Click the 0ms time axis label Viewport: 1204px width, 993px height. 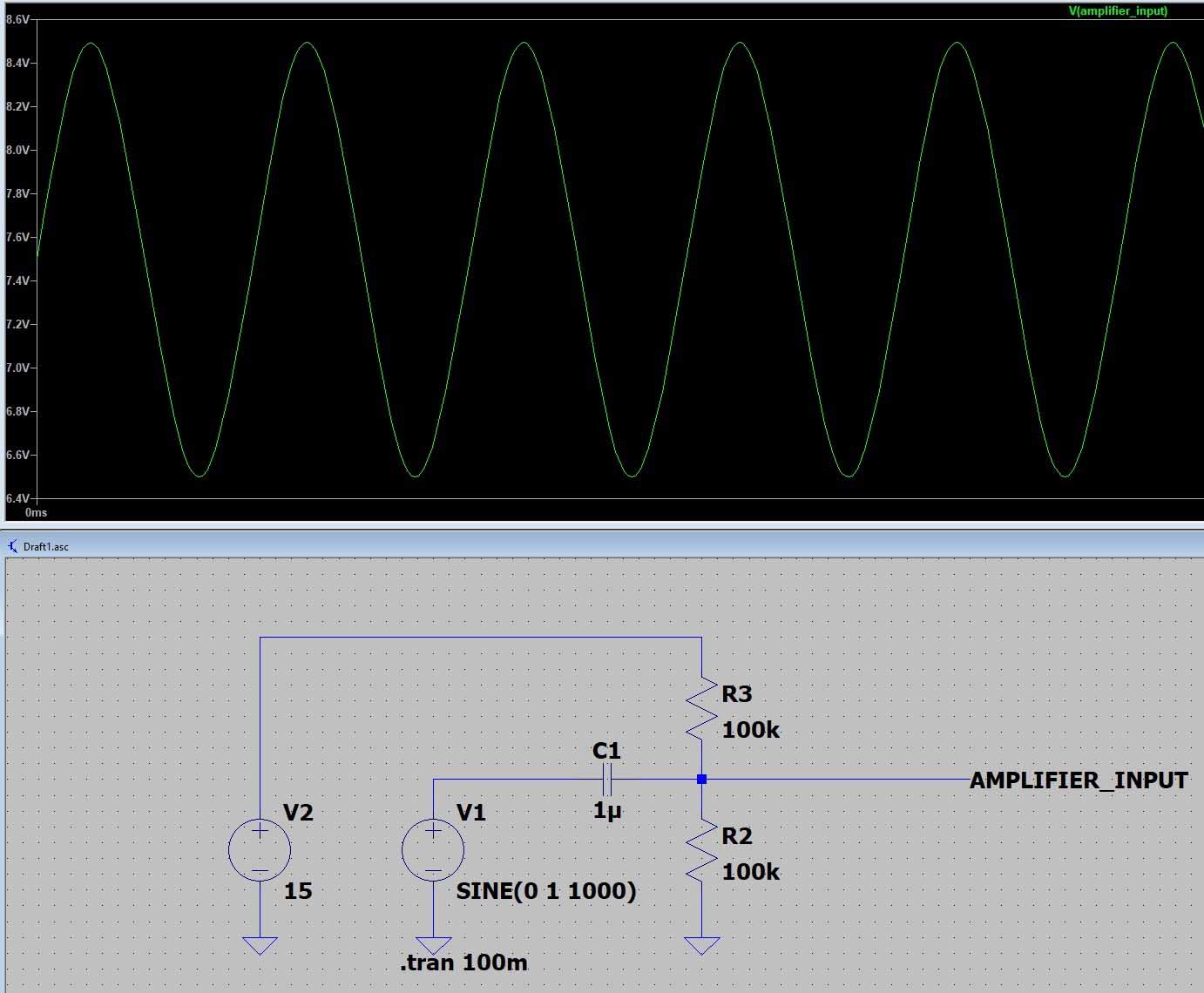tap(36, 513)
